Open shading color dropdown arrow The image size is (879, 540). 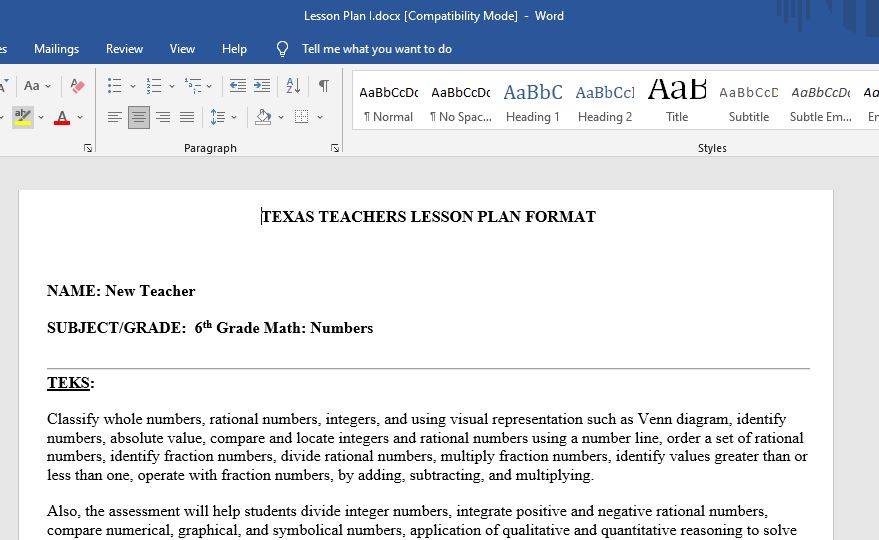pos(281,118)
